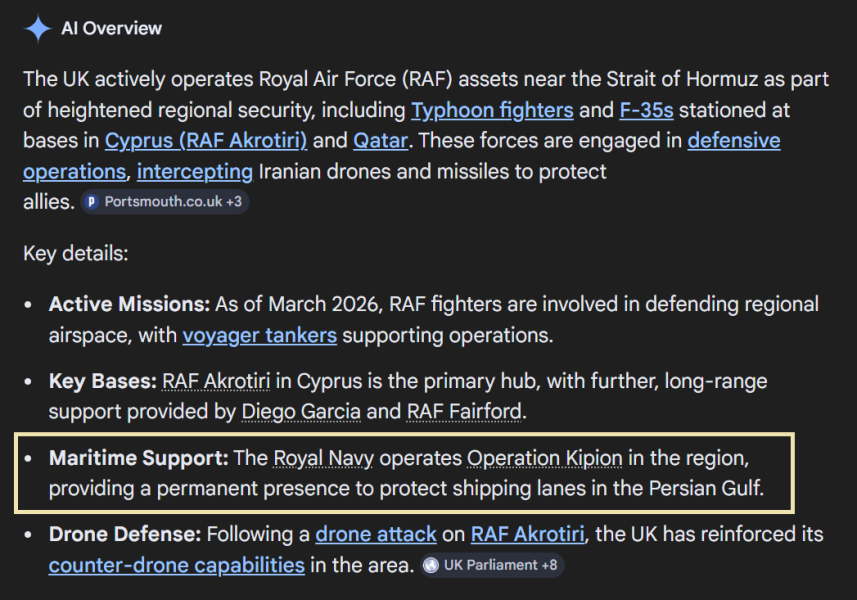
Task: Open the counter-drone capabilities link
Action: pyautogui.click(x=177, y=565)
